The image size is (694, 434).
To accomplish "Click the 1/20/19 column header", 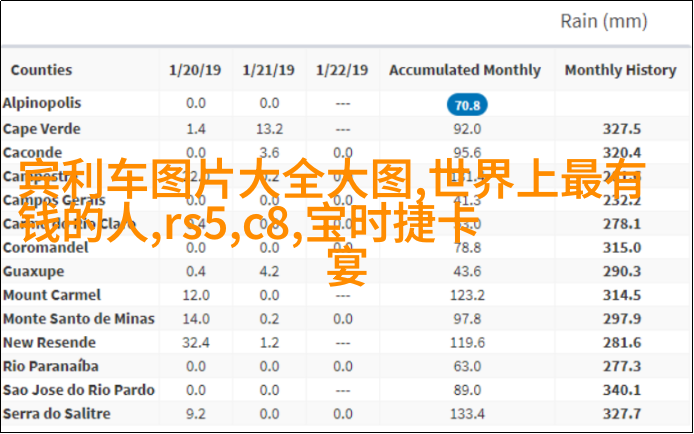I will click(195, 70).
